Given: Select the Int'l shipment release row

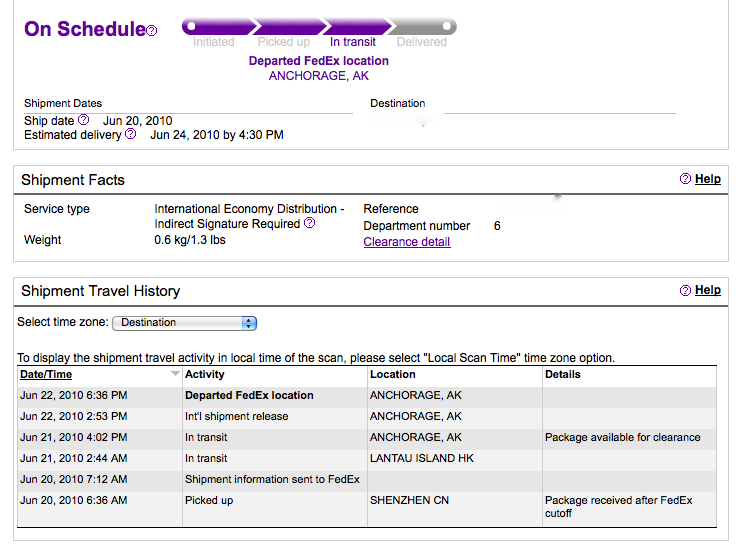Looking at the screenshot, I should (367, 416).
